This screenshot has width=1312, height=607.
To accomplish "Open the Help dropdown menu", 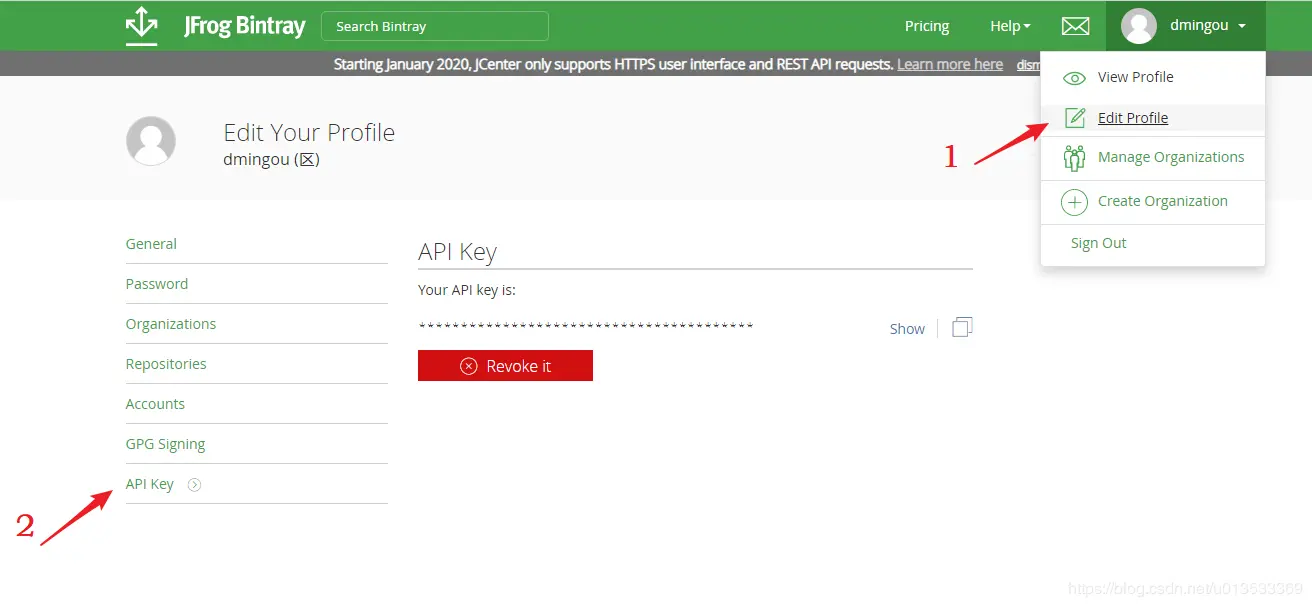I will [x=1010, y=26].
